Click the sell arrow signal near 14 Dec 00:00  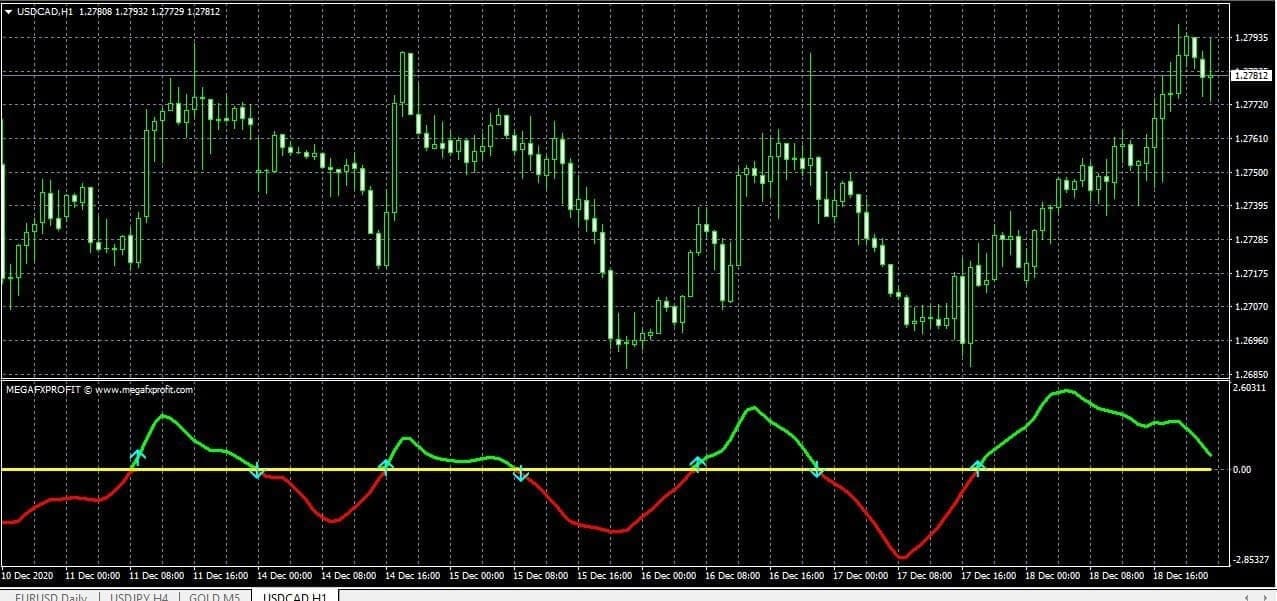[258, 473]
